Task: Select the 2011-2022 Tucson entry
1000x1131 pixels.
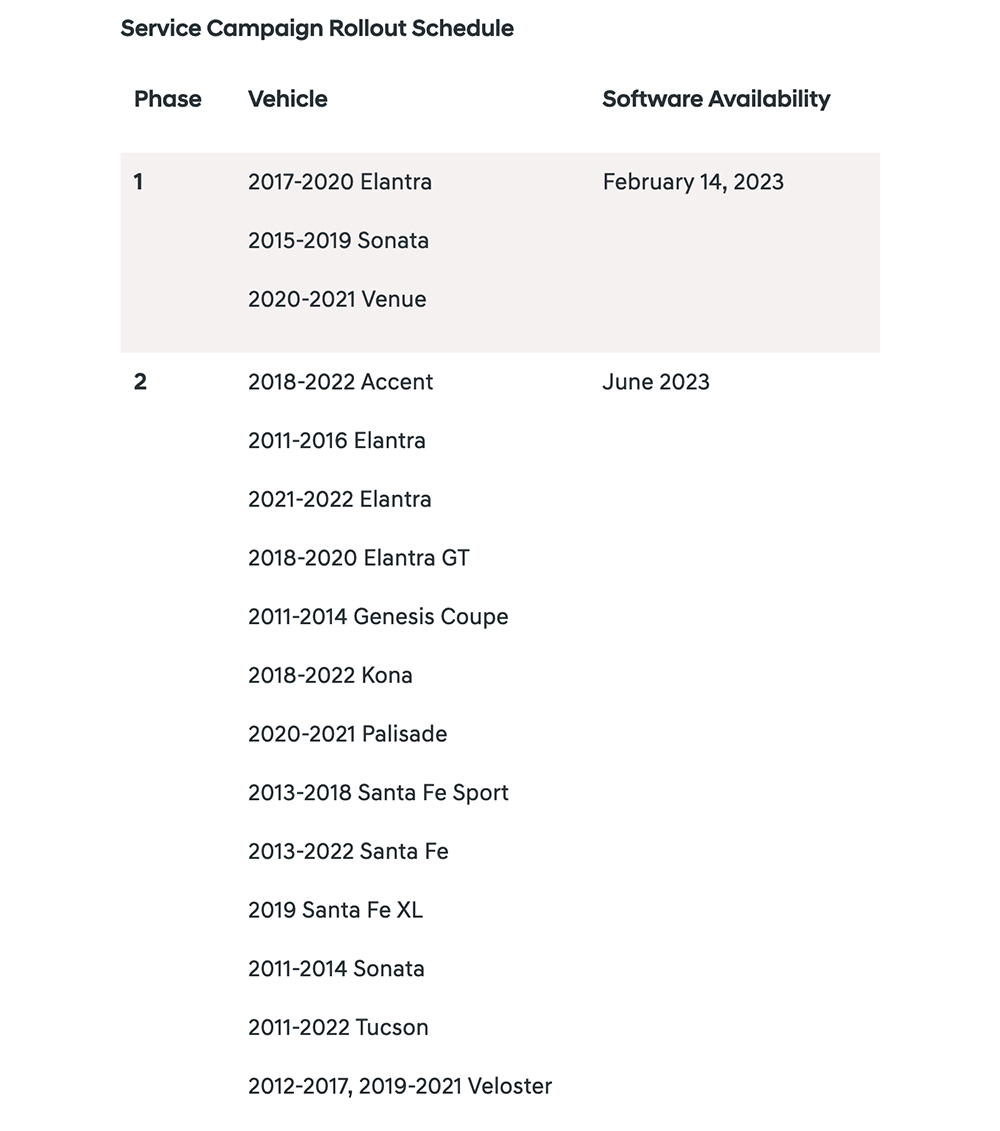Action: tap(338, 1028)
